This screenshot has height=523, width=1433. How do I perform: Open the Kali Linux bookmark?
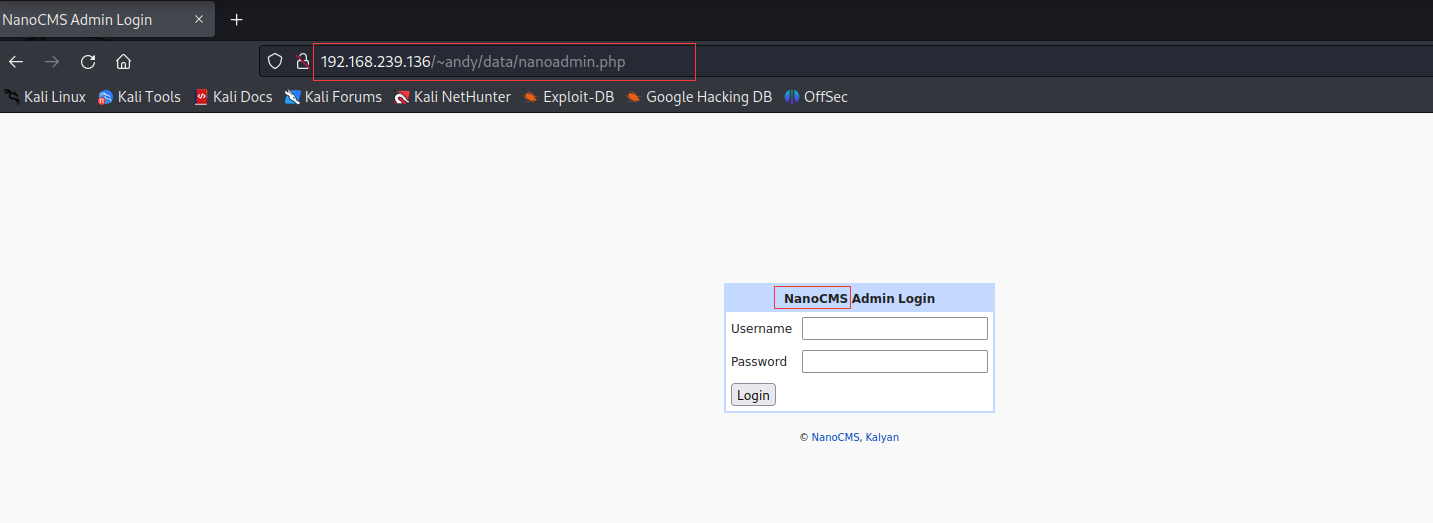pos(46,97)
